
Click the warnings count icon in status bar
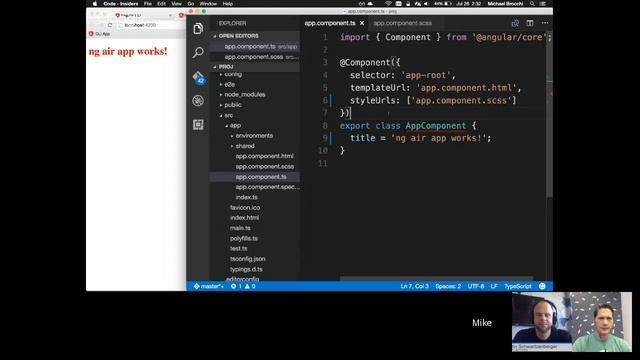[250, 286]
